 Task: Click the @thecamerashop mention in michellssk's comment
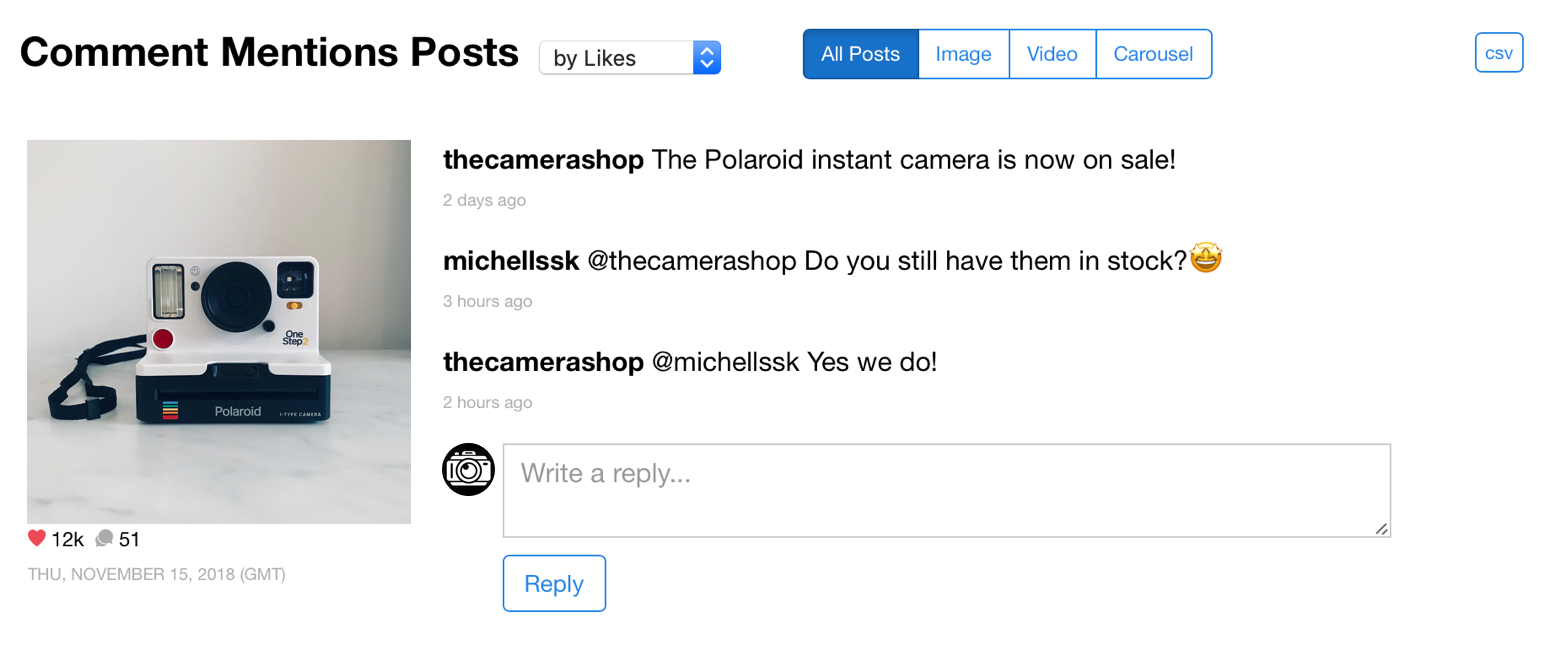[x=691, y=261]
